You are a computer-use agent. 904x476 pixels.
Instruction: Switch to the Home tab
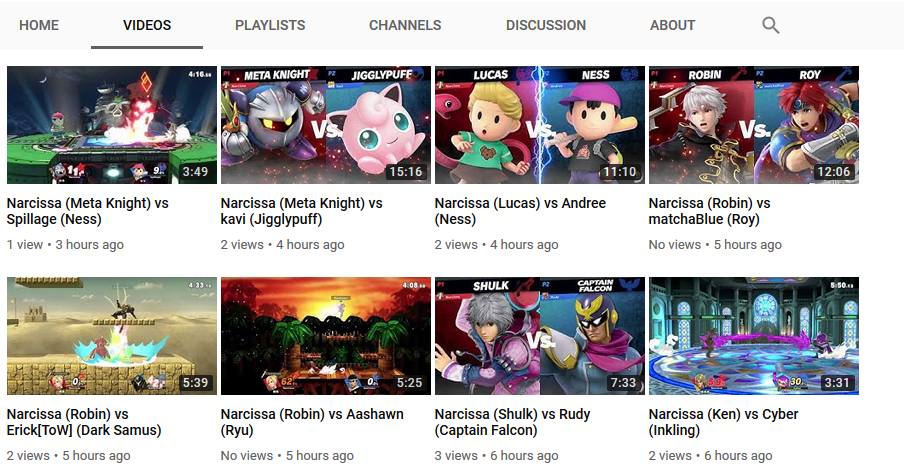point(39,25)
